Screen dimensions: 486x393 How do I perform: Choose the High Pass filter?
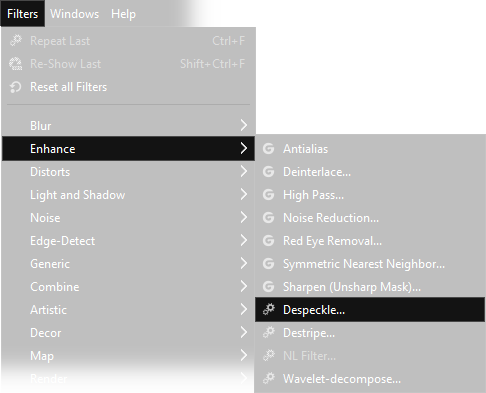(x=370, y=195)
